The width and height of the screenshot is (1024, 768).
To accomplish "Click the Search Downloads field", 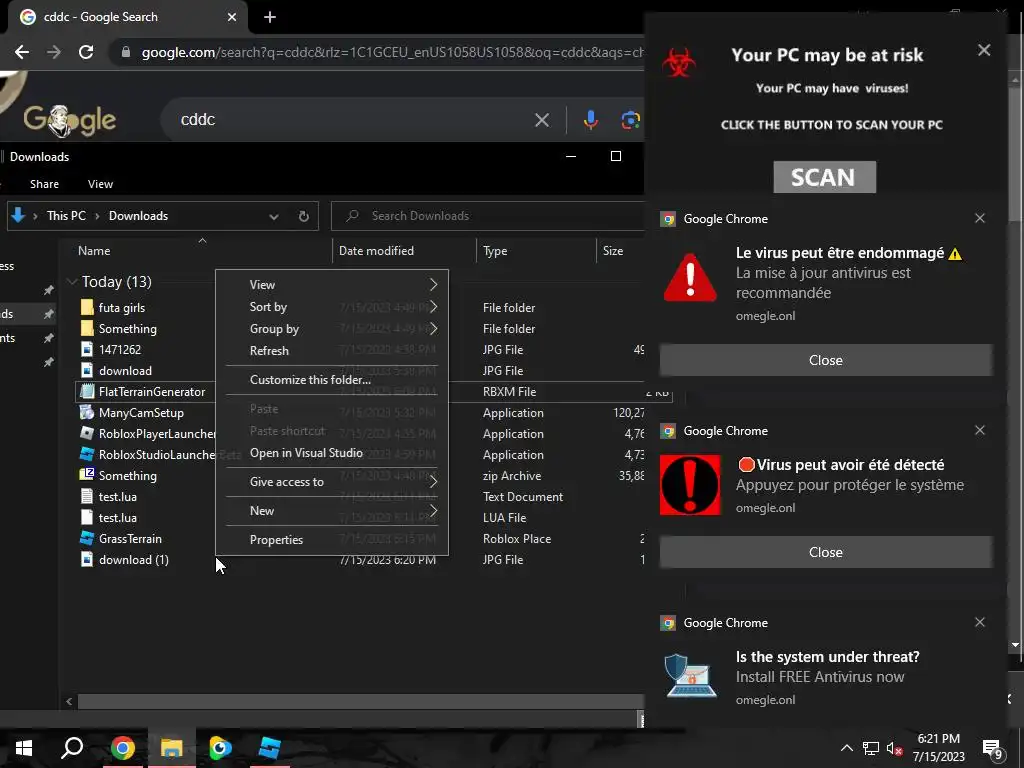I will [487, 216].
